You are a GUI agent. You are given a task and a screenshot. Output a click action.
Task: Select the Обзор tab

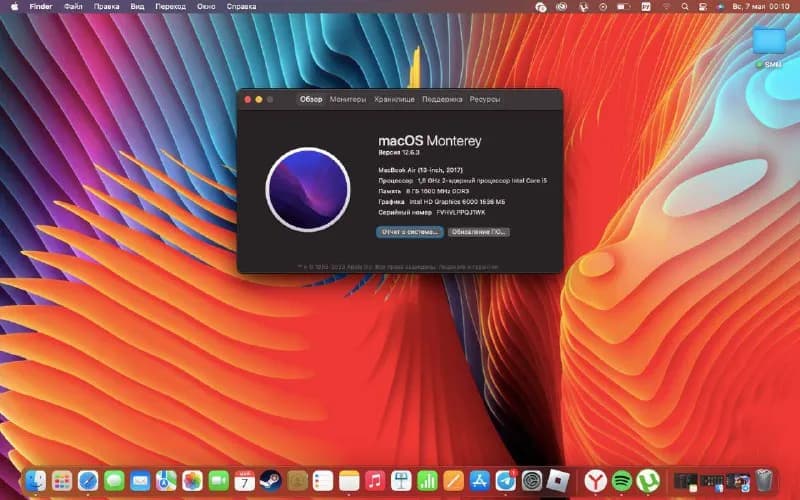click(311, 99)
